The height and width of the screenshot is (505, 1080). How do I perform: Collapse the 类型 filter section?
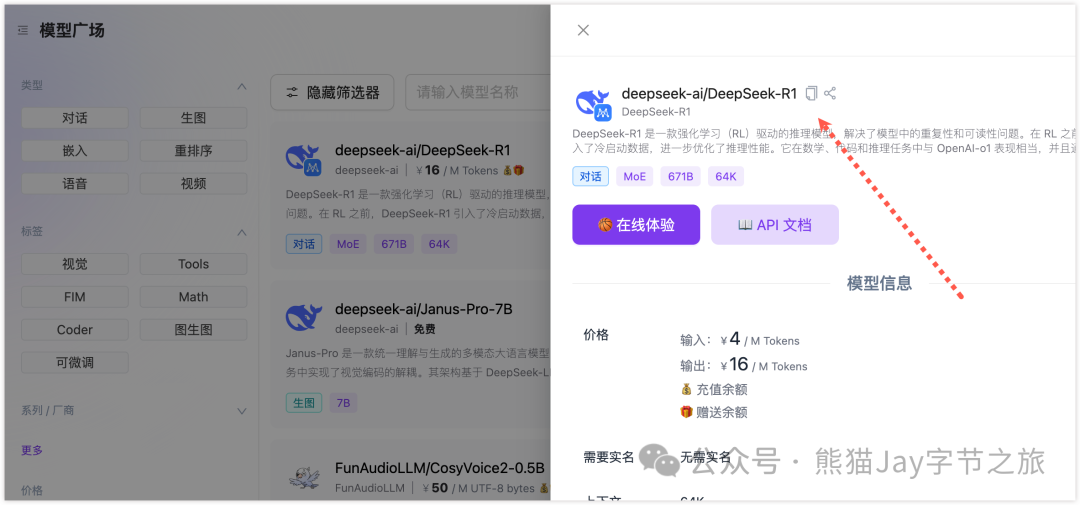click(x=242, y=86)
